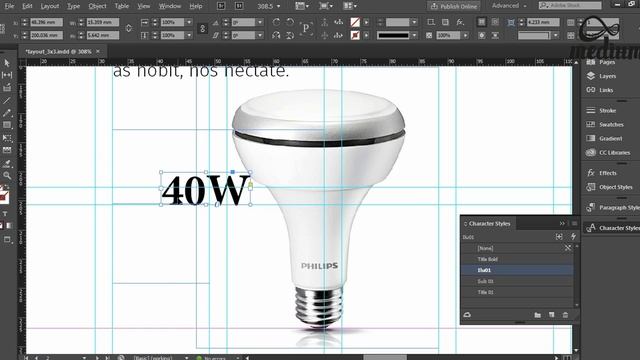Image resolution: width=640 pixels, height=360 pixels.
Task: Open the shear angle dropdown
Action: coord(260,36)
